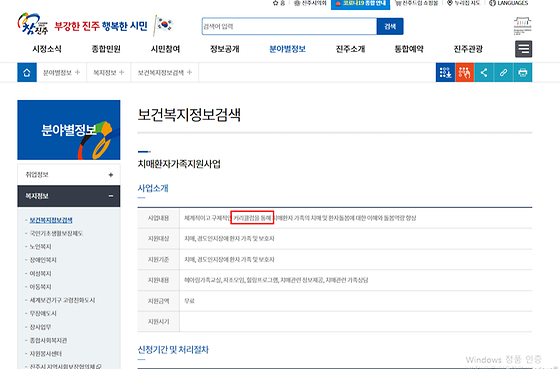Screen dimensions: 560x369
Task: Open the 시민참여 main menu
Action: pos(165,49)
